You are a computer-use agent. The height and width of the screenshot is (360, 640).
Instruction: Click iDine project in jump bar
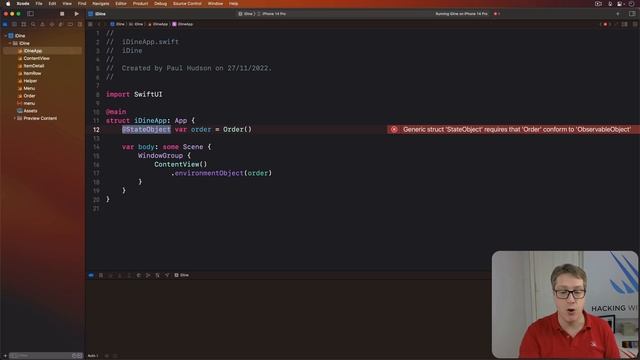click(118, 24)
